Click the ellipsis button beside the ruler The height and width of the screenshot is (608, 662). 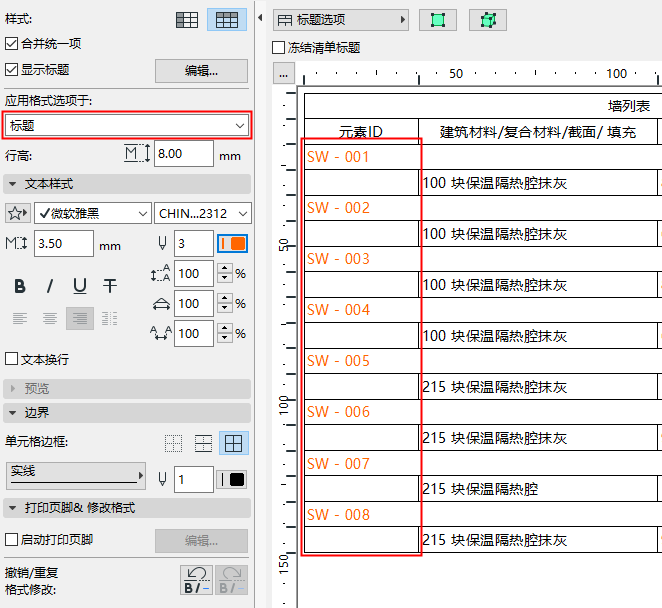coord(284,74)
